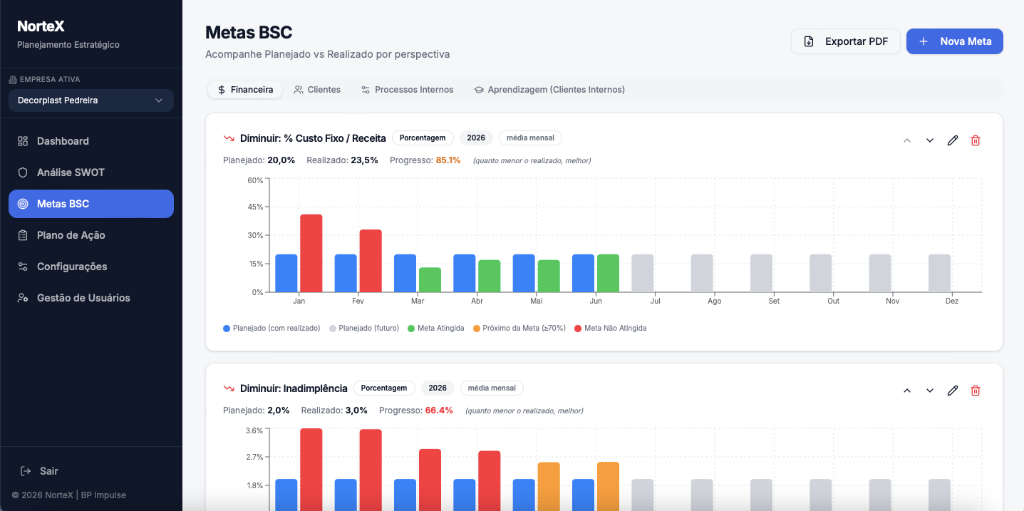
Task: Switch to Aprendizagem (Clientes Internos) tab
Action: [549, 90]
